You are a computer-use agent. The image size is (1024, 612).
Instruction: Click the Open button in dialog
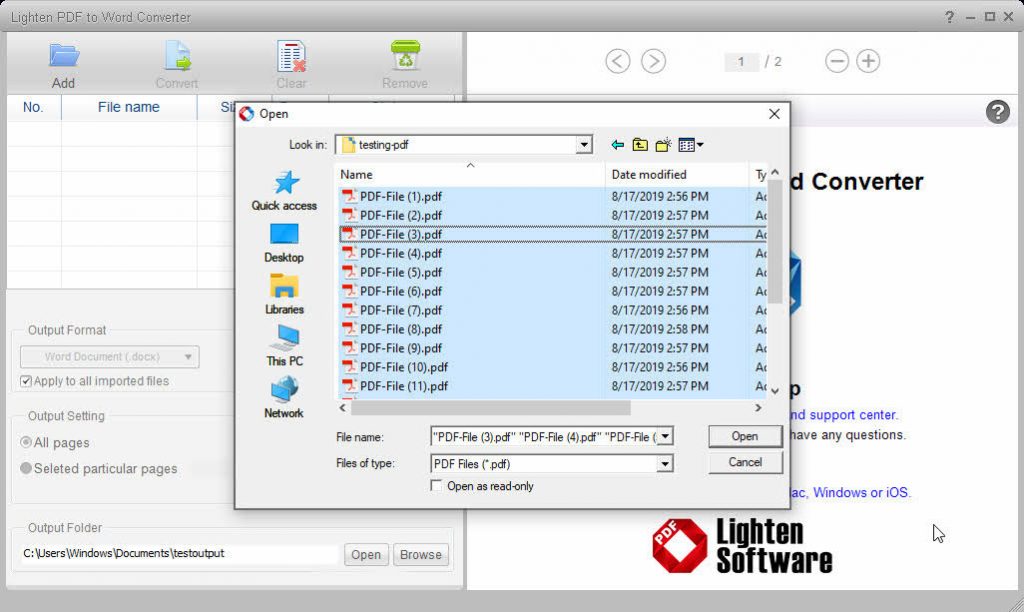tap(745, 436)
